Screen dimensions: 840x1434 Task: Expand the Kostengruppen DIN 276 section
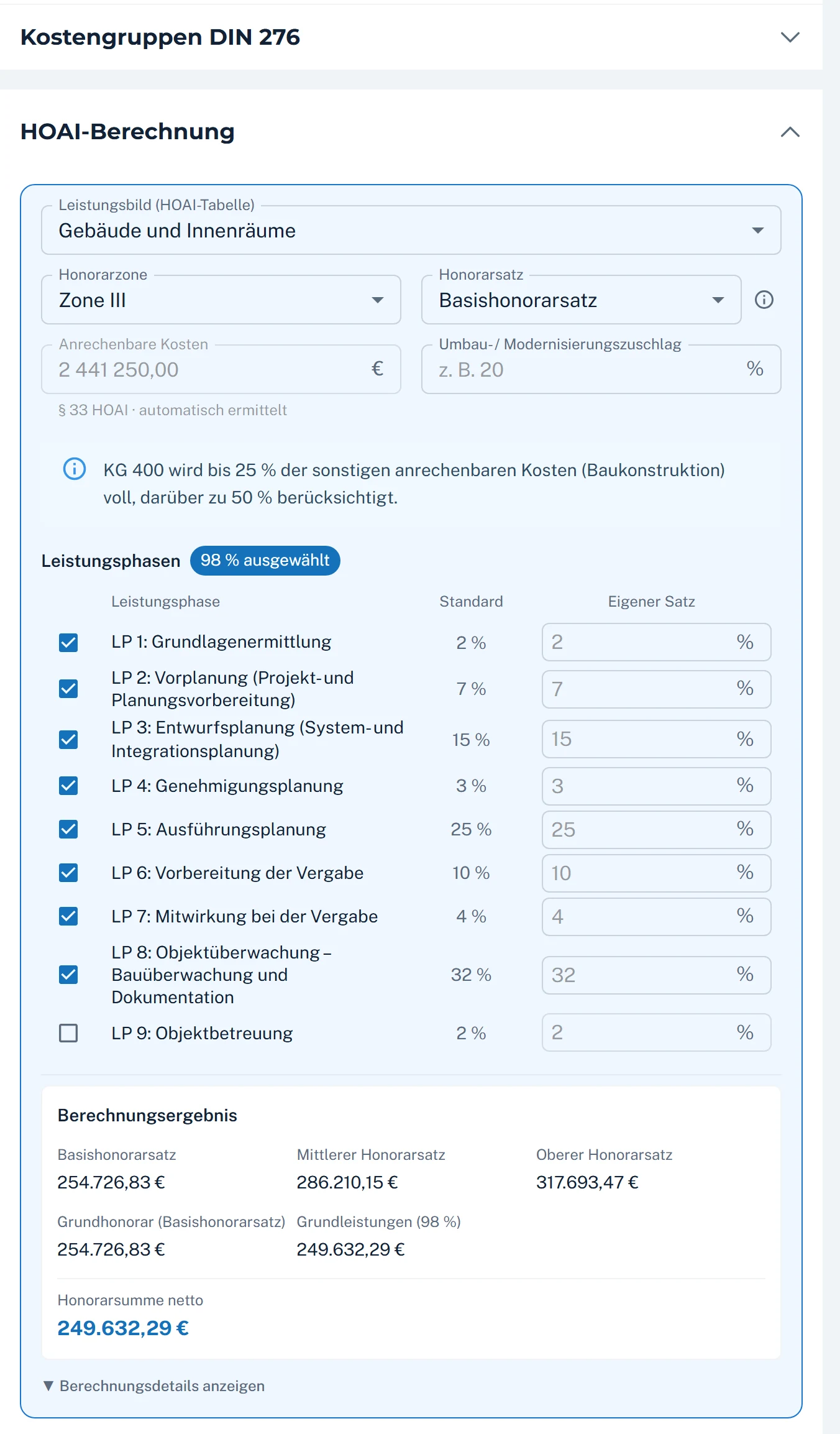click(x=790, y=37)
